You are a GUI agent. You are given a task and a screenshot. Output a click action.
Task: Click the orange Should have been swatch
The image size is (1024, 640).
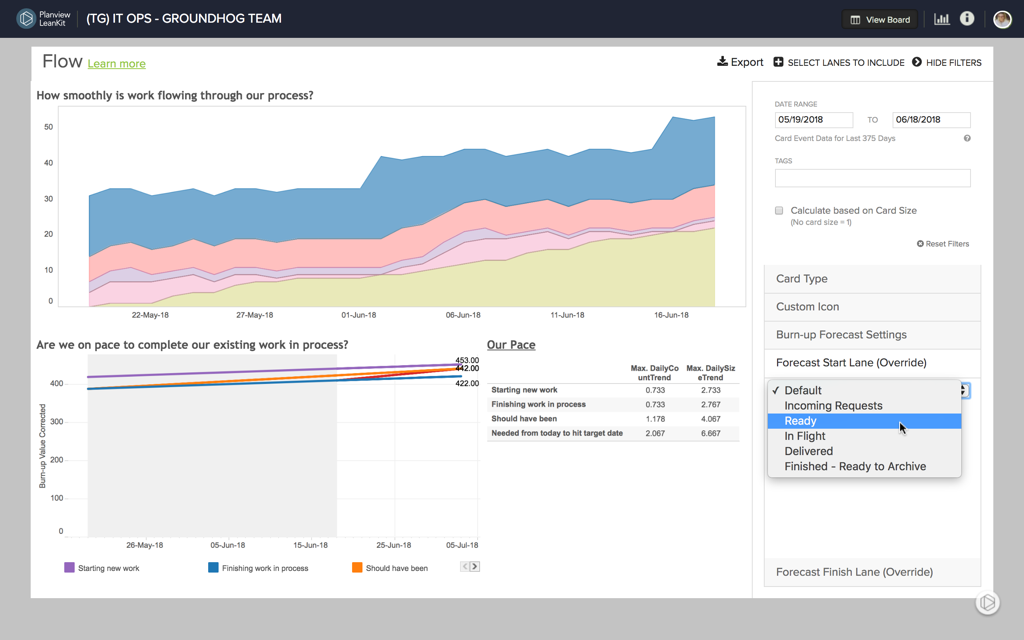click(357, 568)
